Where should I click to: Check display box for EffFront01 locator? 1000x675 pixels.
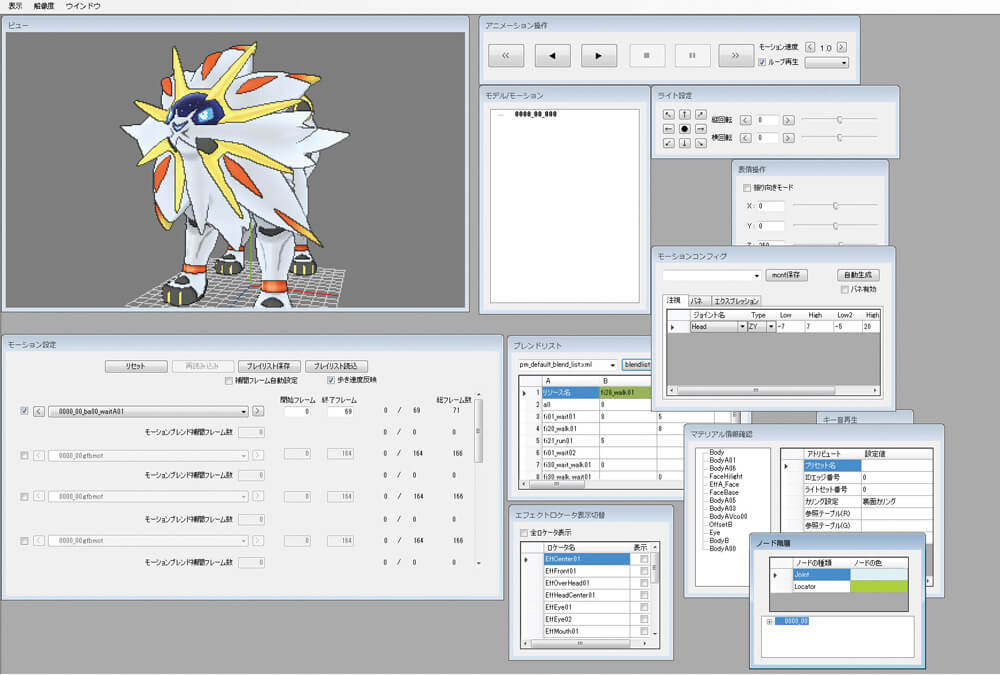point(643,572)
